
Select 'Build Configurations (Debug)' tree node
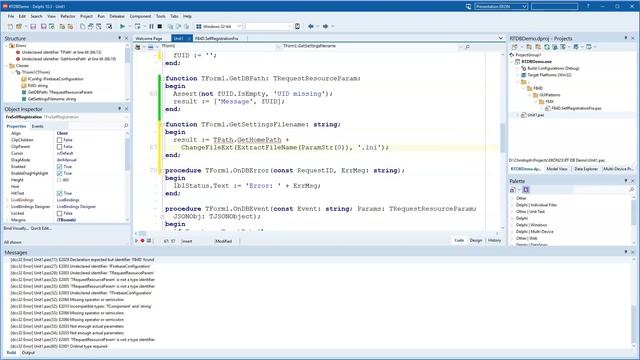point(553,68)
